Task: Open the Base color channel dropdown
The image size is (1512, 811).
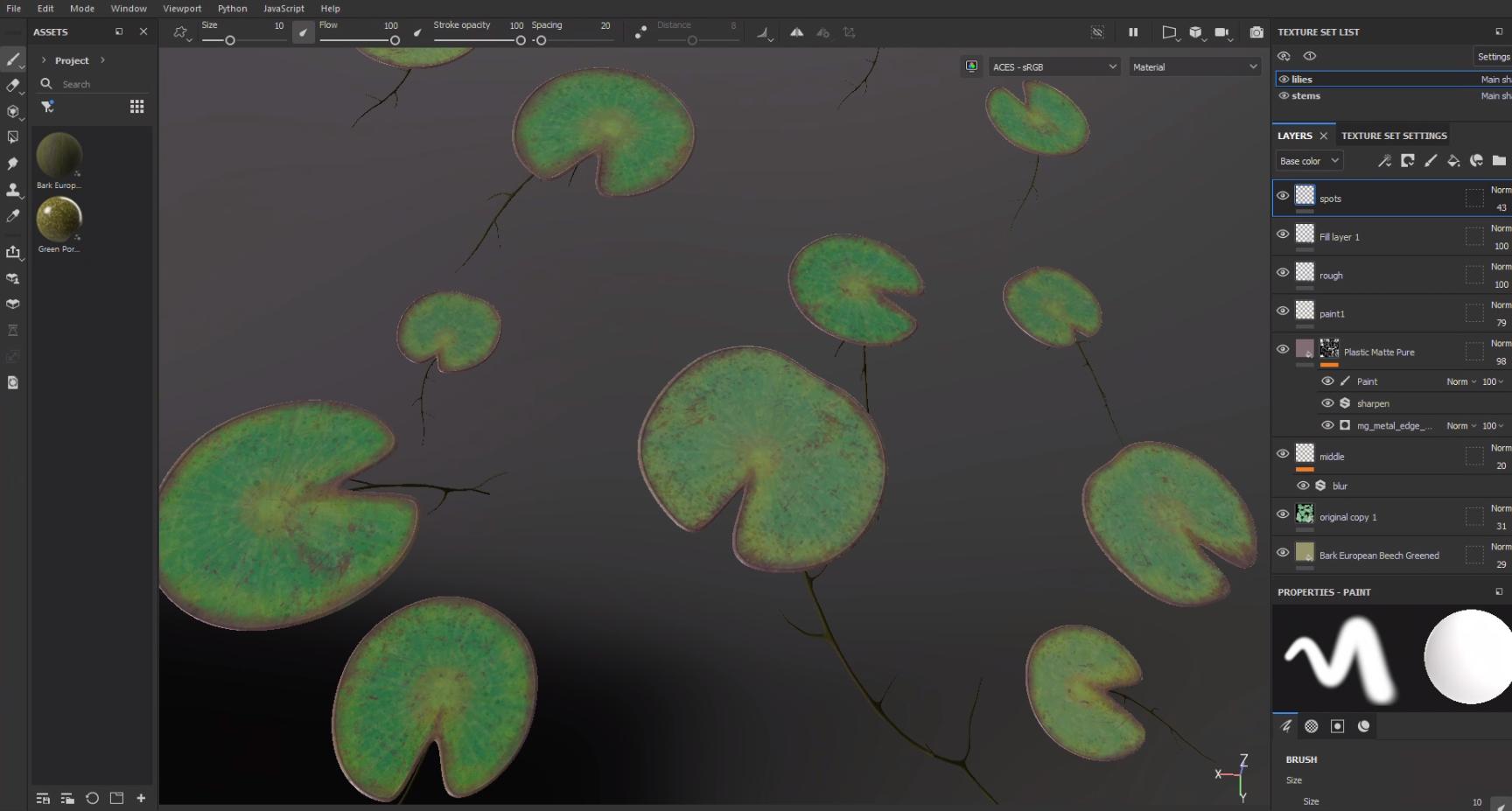Action: (x=1308, y=161)
